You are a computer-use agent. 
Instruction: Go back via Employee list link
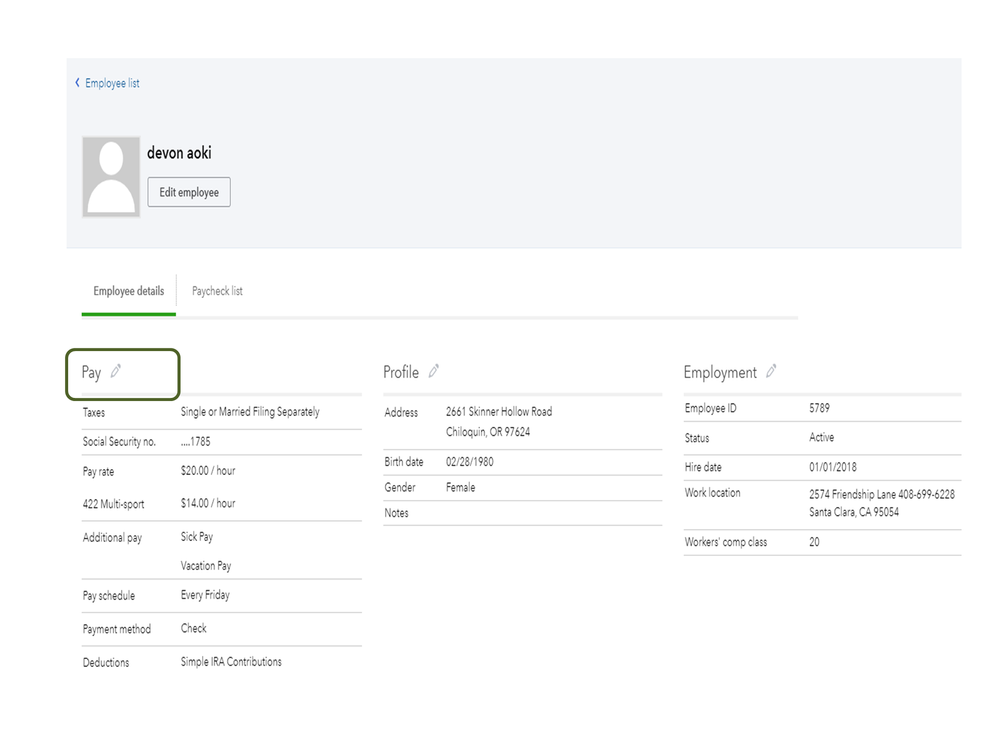(x=112, y=83)
